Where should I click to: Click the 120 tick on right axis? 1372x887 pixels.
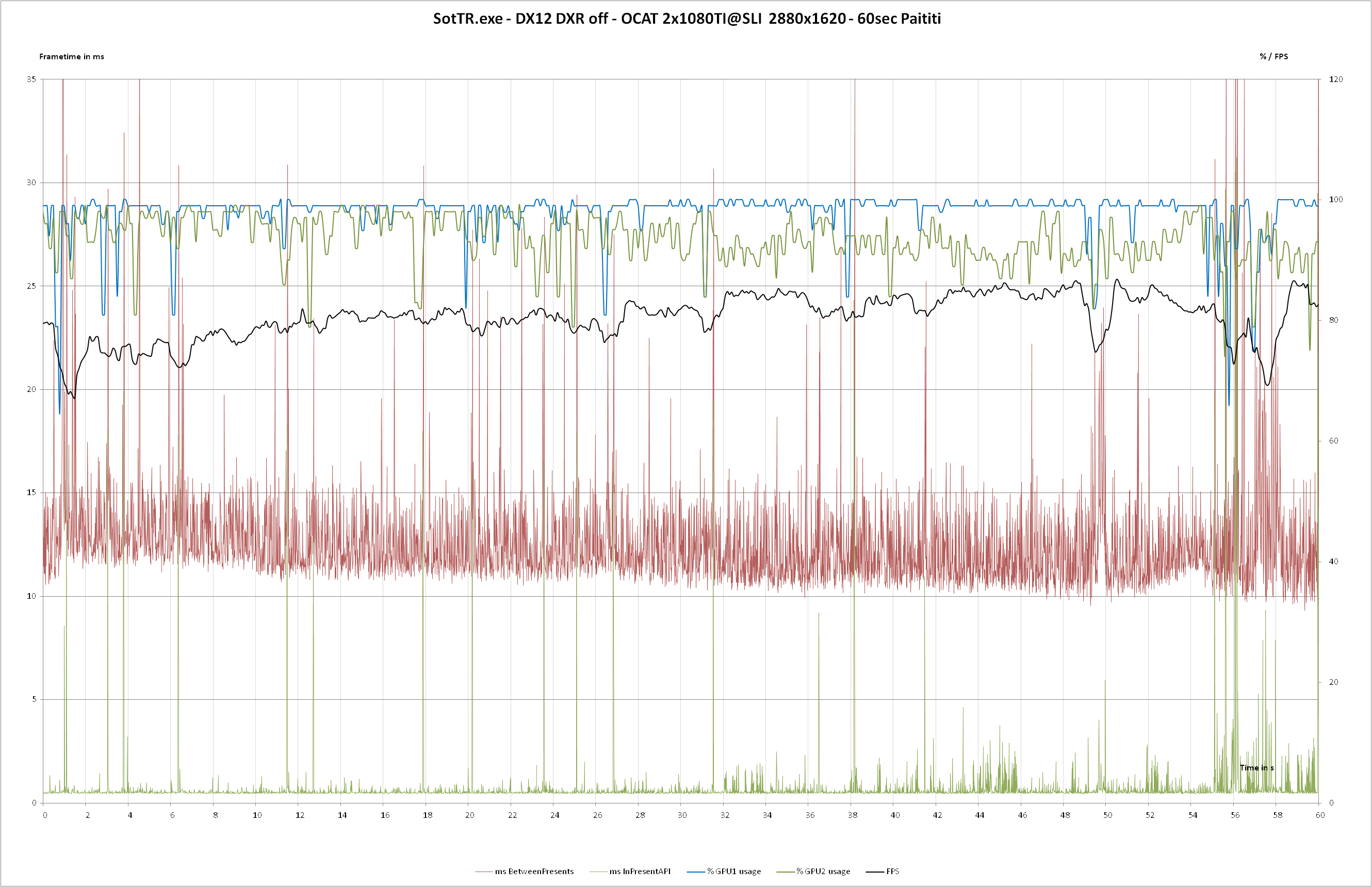pyautogui.click(x=1335, y=79)
